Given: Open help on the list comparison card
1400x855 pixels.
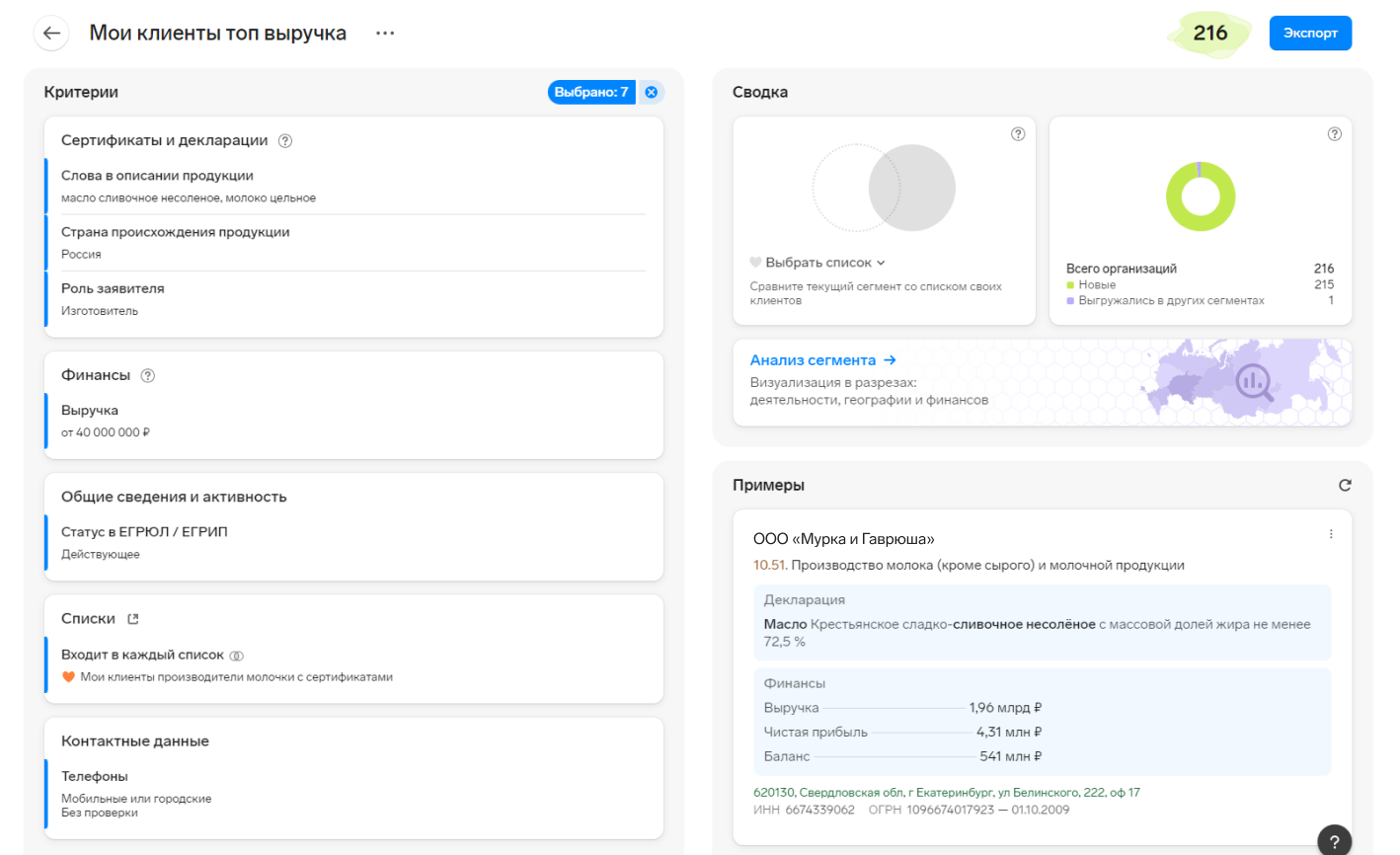Looking at the screenshot, I should click(x=1018, y=134).
